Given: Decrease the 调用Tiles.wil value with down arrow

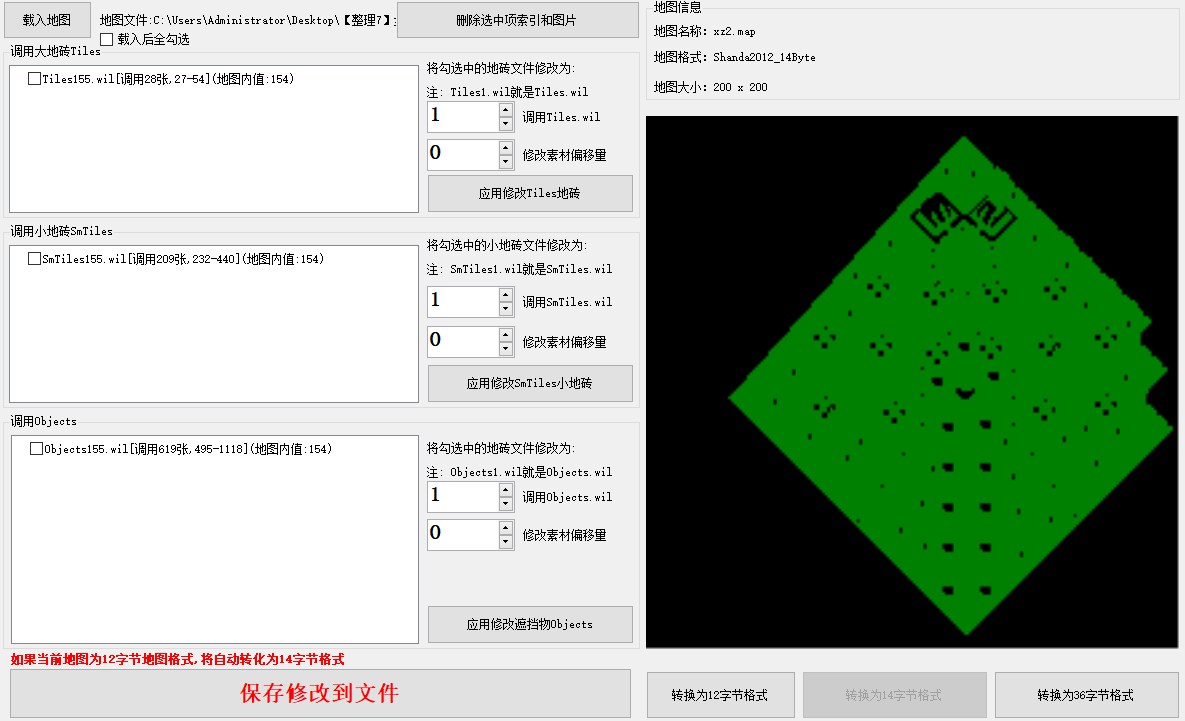Looking at the screenshot, I should pos(506,124).
